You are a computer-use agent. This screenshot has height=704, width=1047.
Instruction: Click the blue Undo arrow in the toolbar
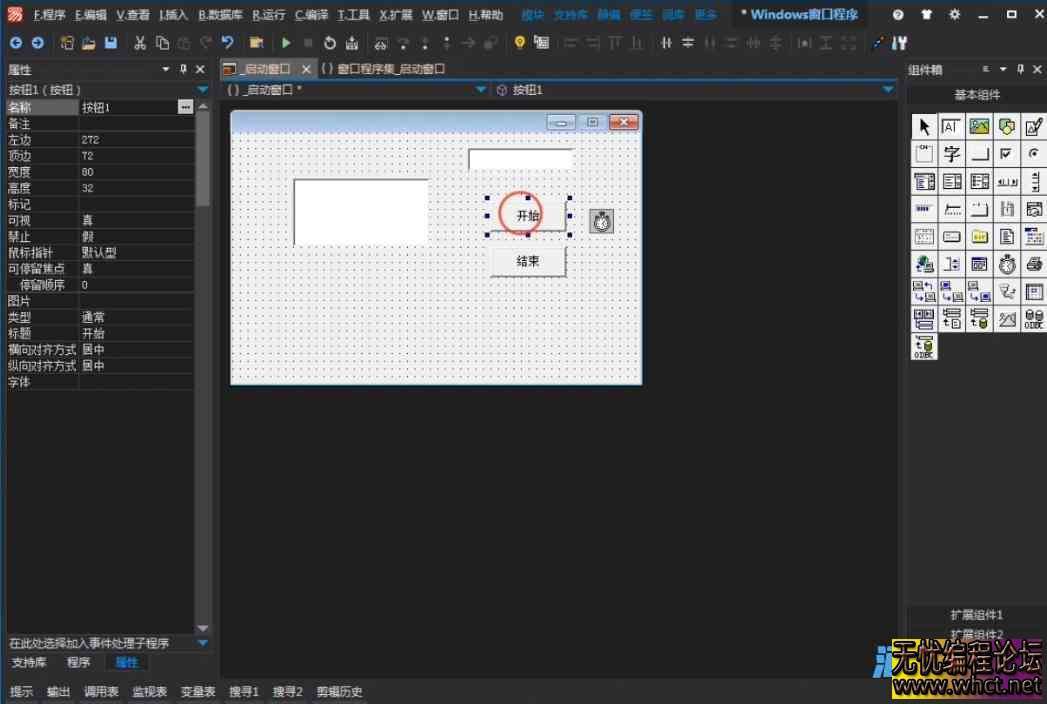click(228, 43)
